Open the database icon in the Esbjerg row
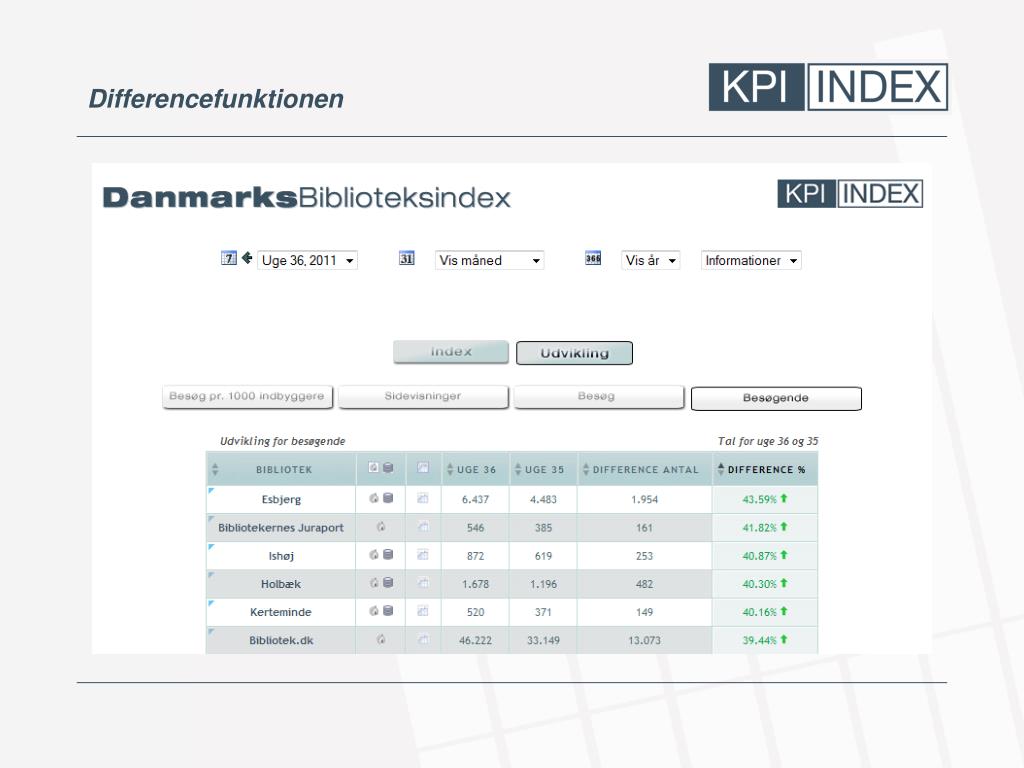This screenshot has width=1024, height=768. [388, 498]
